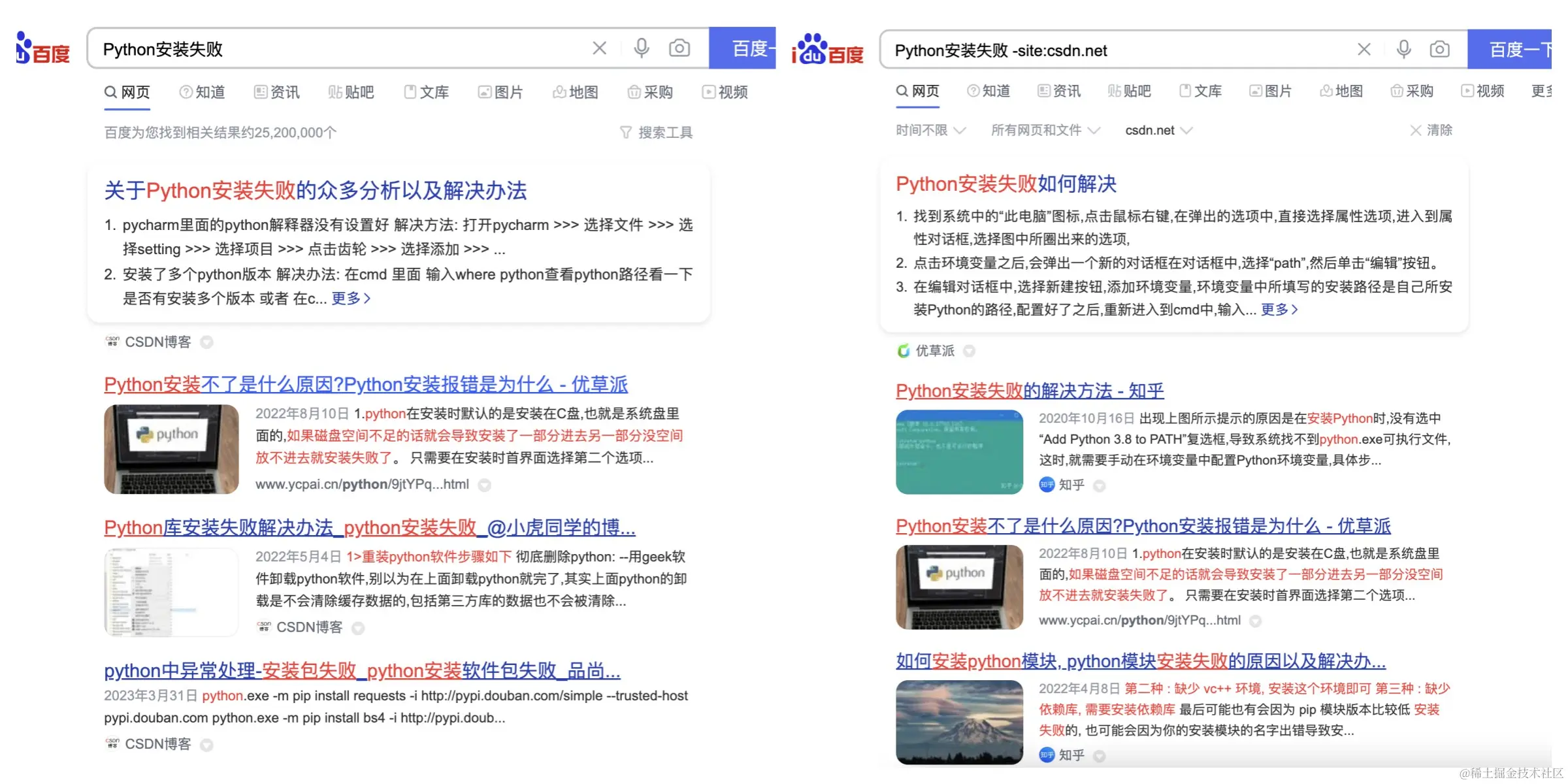Open 如何安装python模块 result in right window
Screen dimensions: 1568x784
tap(1141, 661)
